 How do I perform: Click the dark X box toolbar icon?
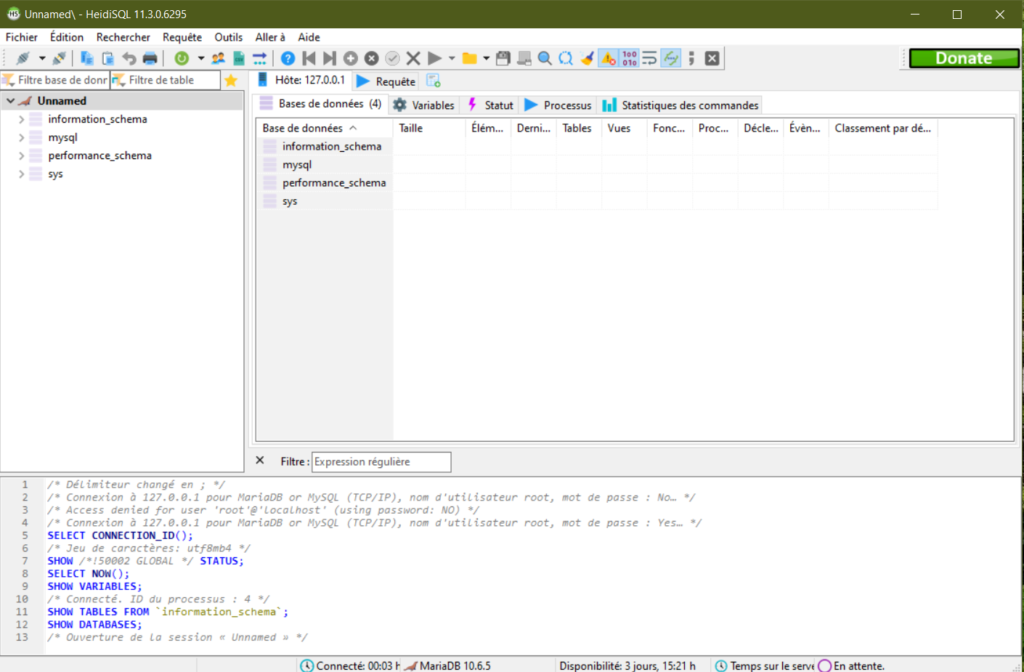[712, 58]
